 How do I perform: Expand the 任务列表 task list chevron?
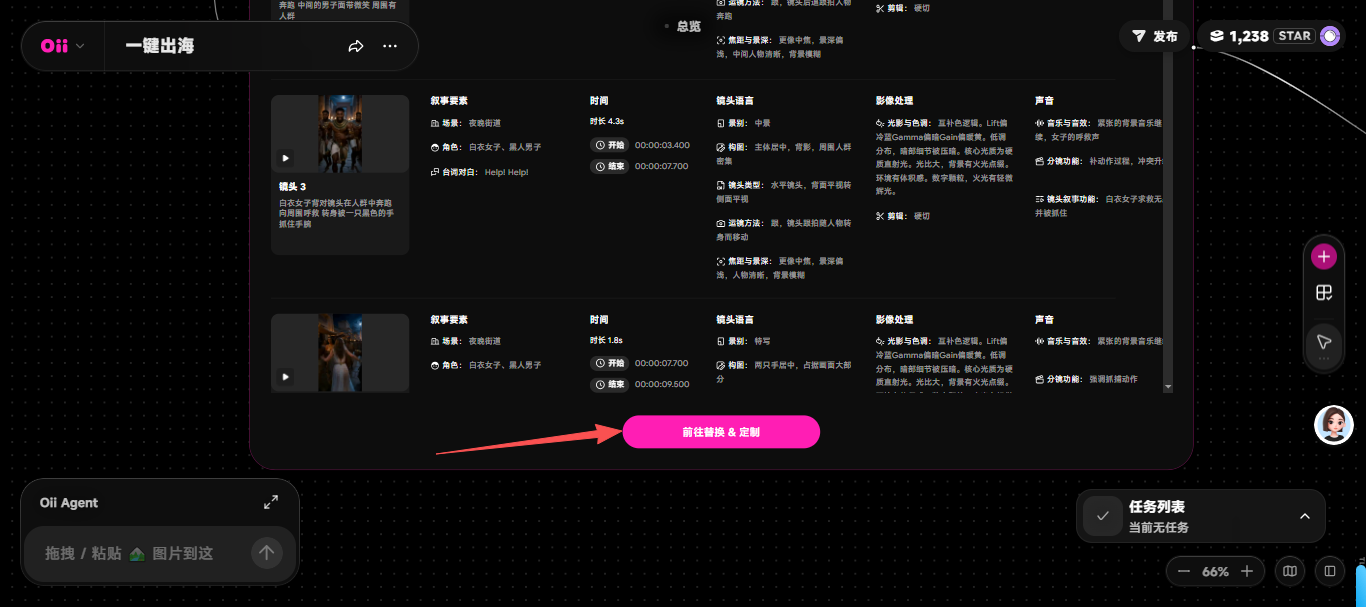click(x=1304, y=516)
